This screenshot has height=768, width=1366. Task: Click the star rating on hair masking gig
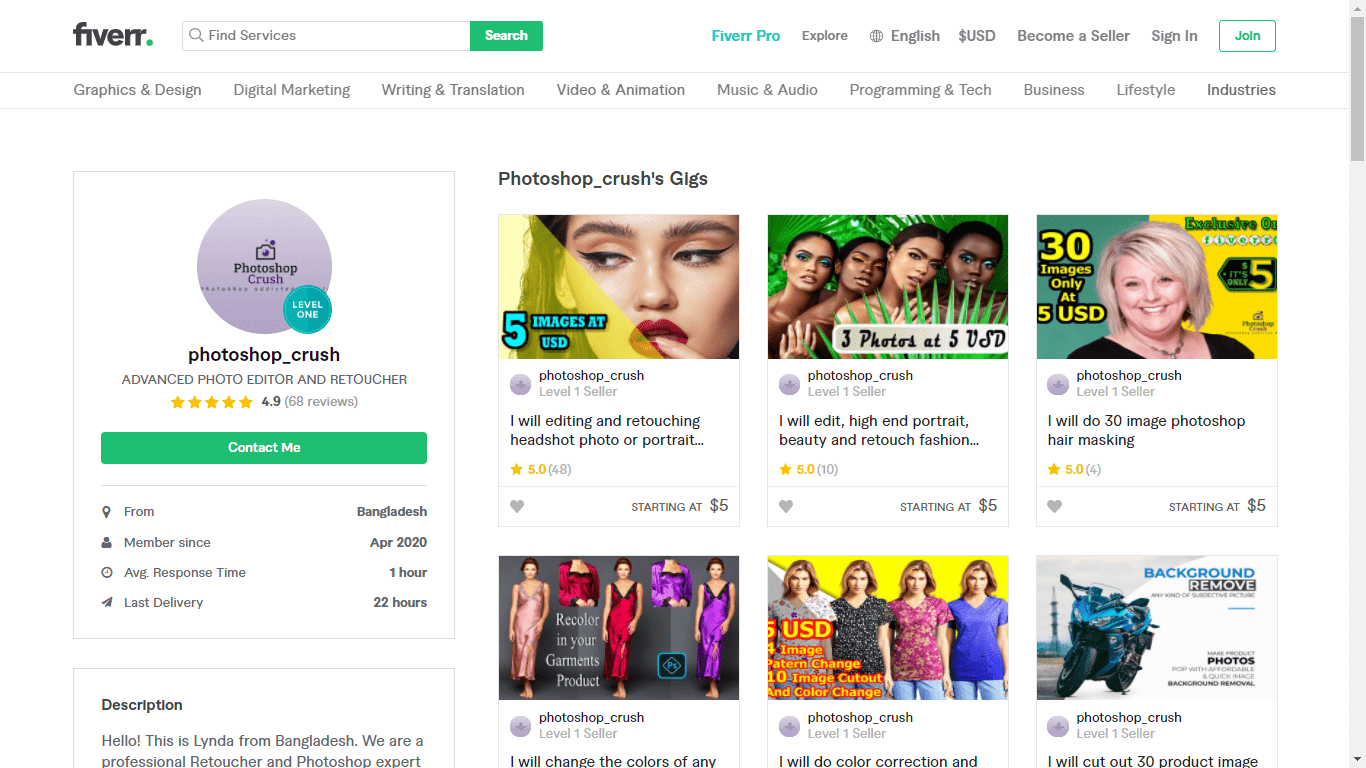1054,469
